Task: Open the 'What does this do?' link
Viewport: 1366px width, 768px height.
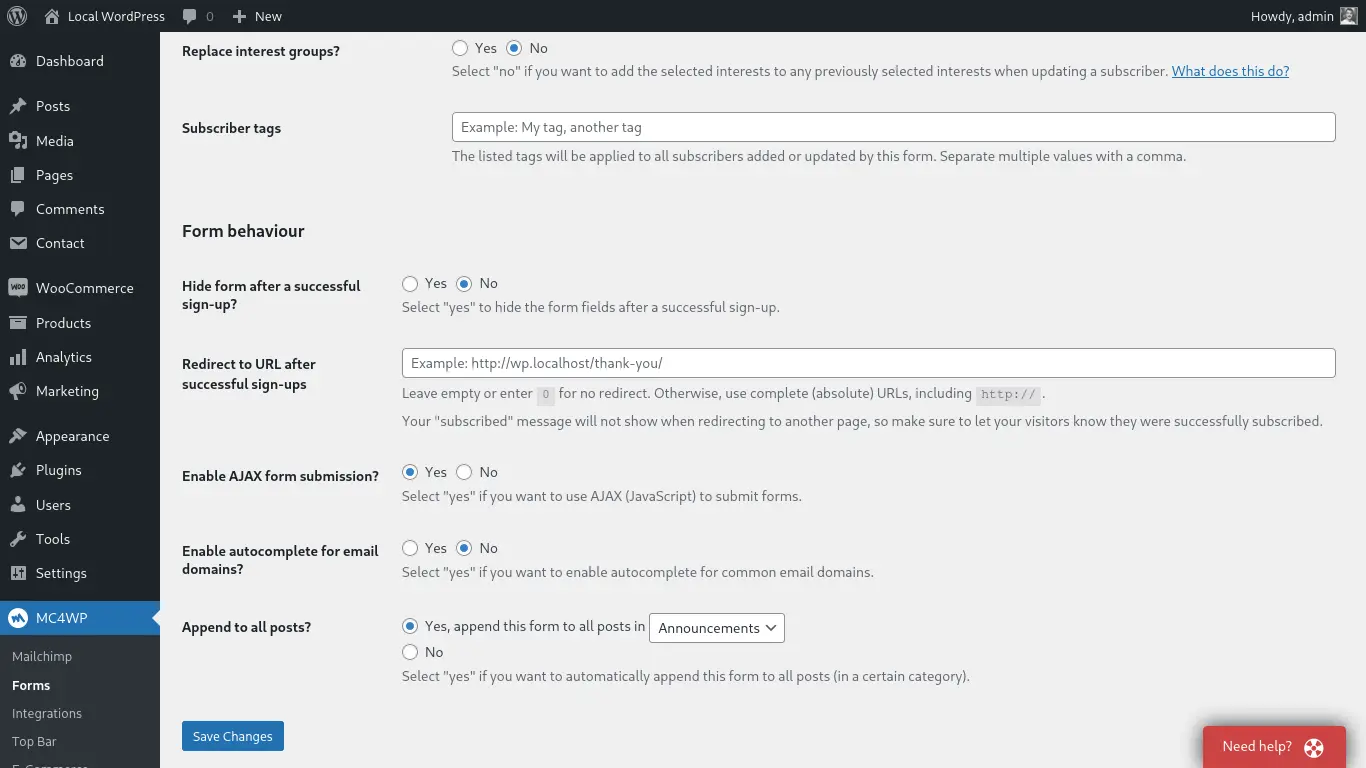Action: point(1230,71)
